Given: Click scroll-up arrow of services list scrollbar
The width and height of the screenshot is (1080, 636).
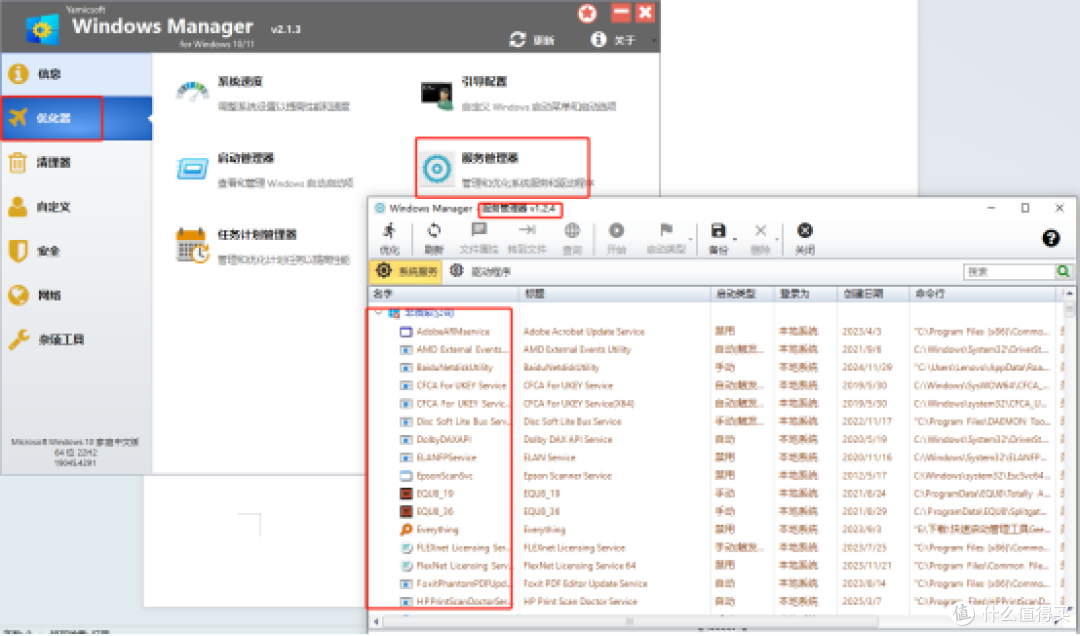Looking at the screenshot, I should coord(1068,294).
